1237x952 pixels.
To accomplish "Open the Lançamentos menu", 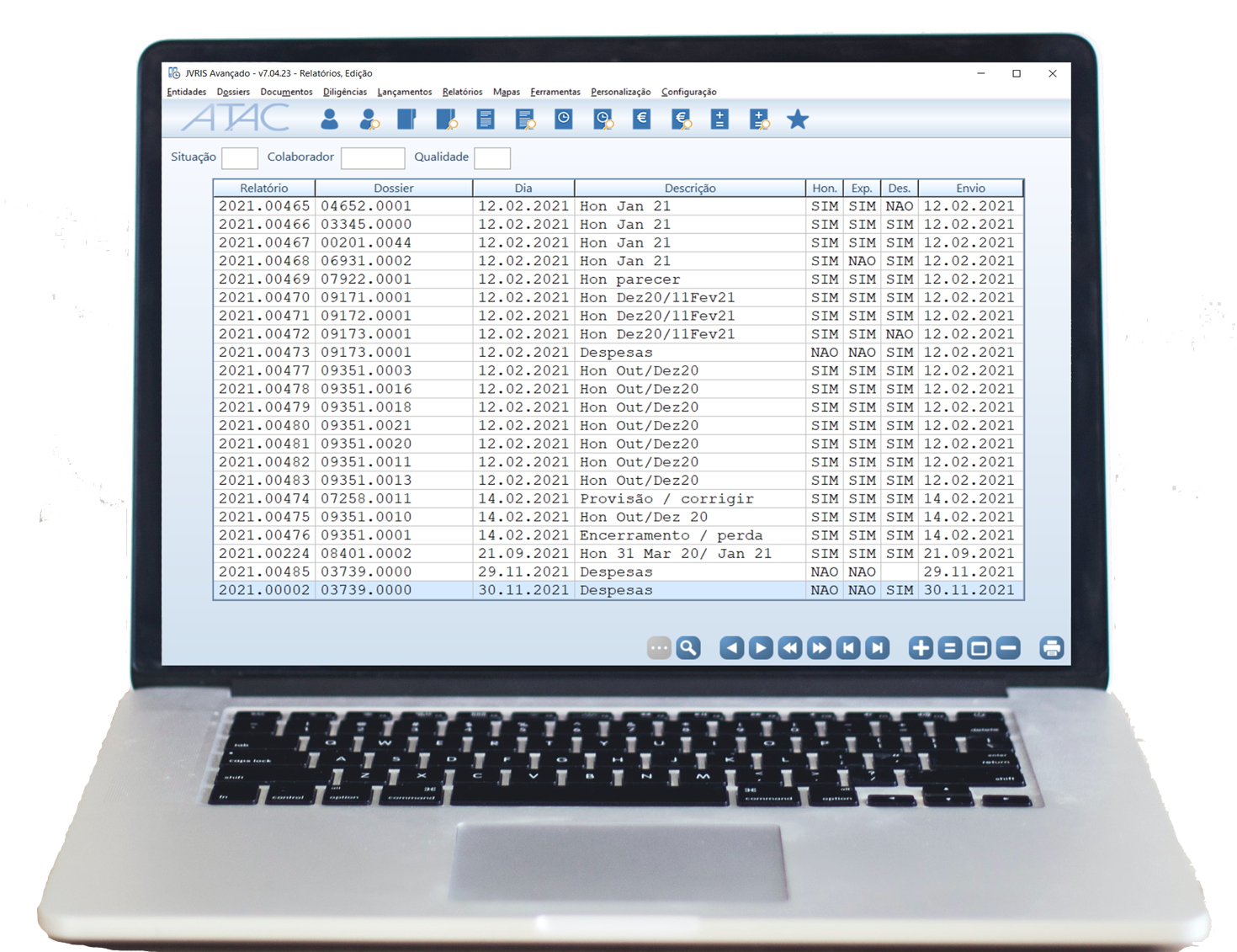I will [x=405, y=92].
